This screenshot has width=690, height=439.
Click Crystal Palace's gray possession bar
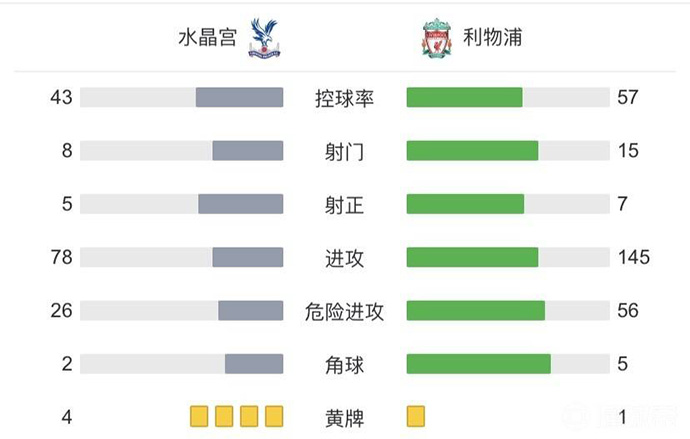tap(239, 97)
